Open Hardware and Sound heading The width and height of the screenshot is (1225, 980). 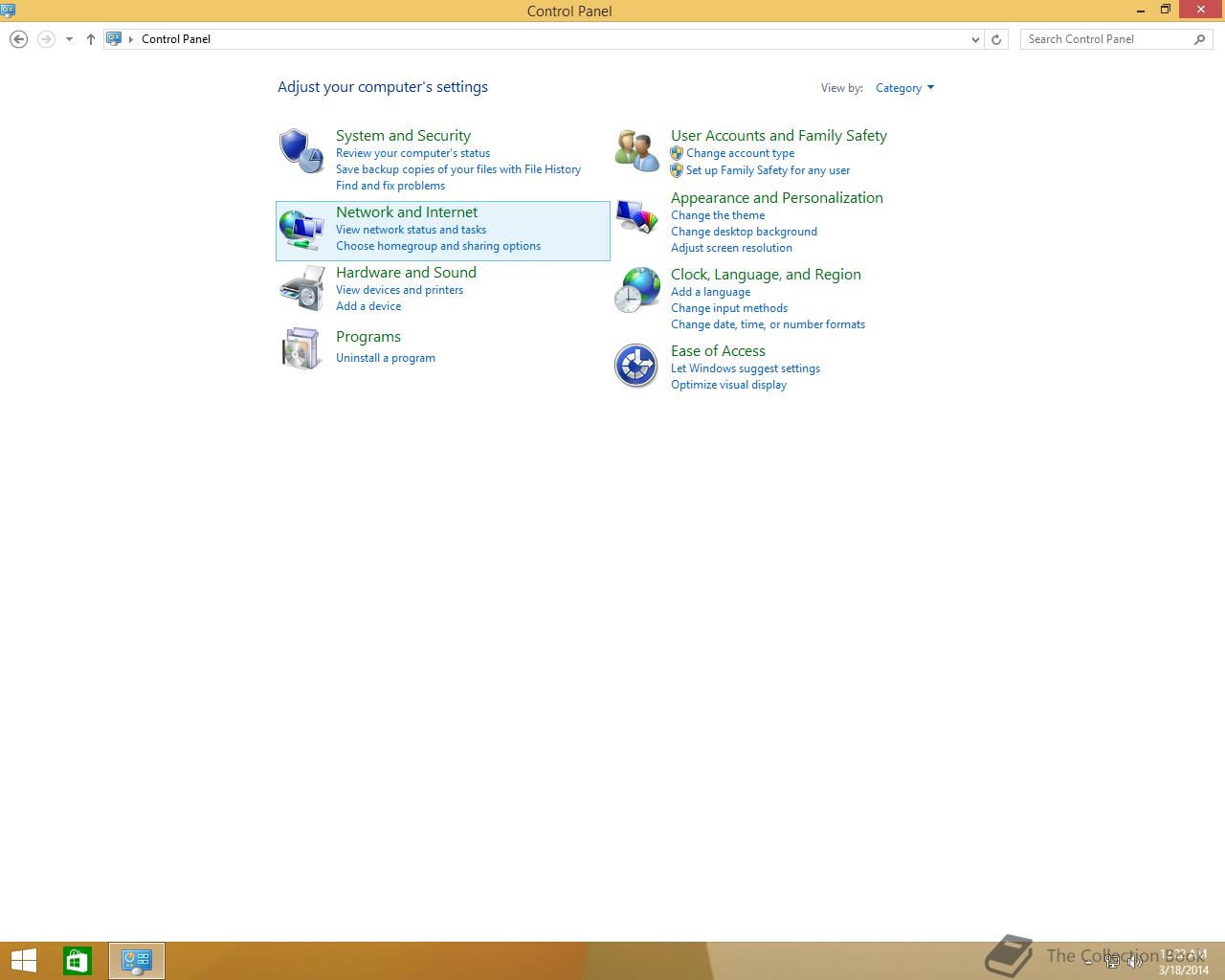[406, 273]
